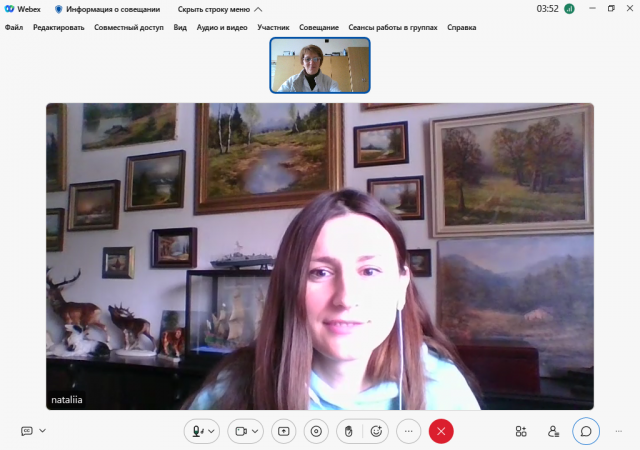
Task: Open the reactions smiley icon
Action: coord(376,431)
